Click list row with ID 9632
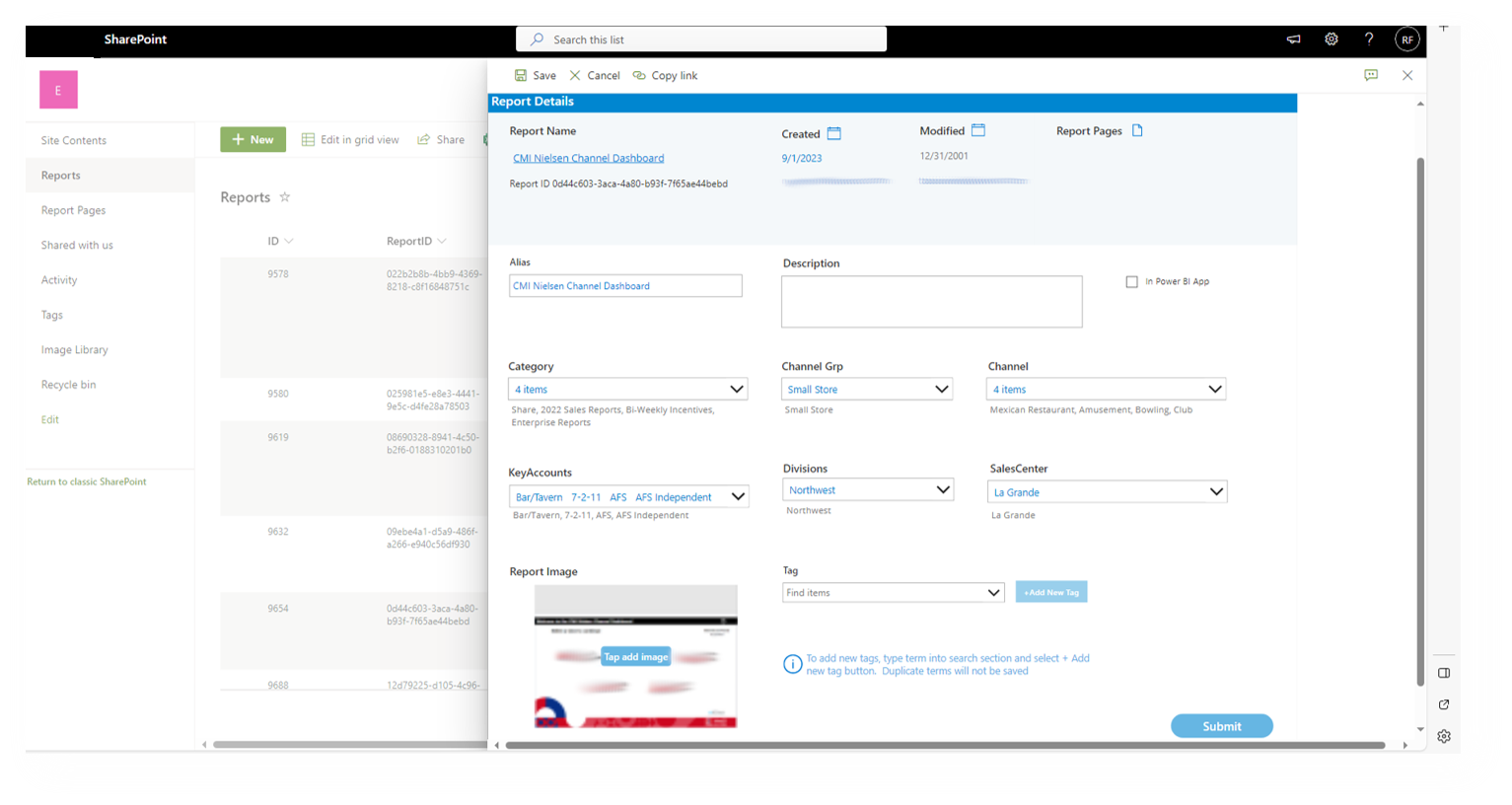 coord(354,554)
